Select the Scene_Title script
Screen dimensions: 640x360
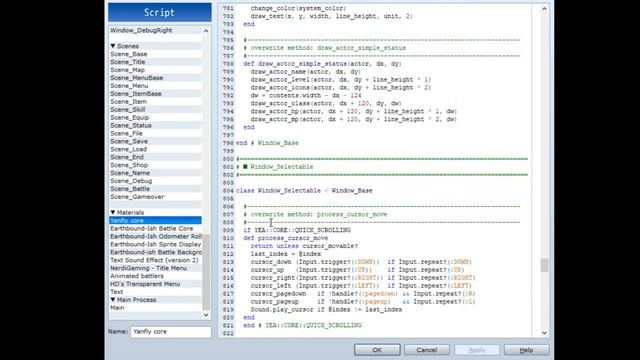(x=156, y=62)
